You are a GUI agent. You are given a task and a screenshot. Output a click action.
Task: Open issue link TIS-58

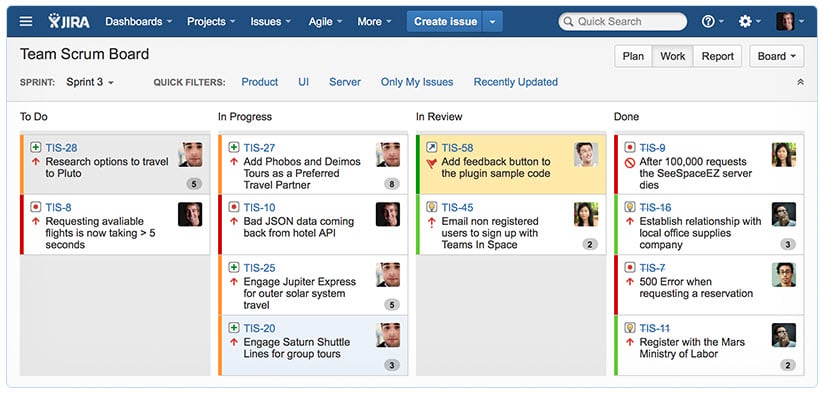pyautogui.click(x=457, y=148)
